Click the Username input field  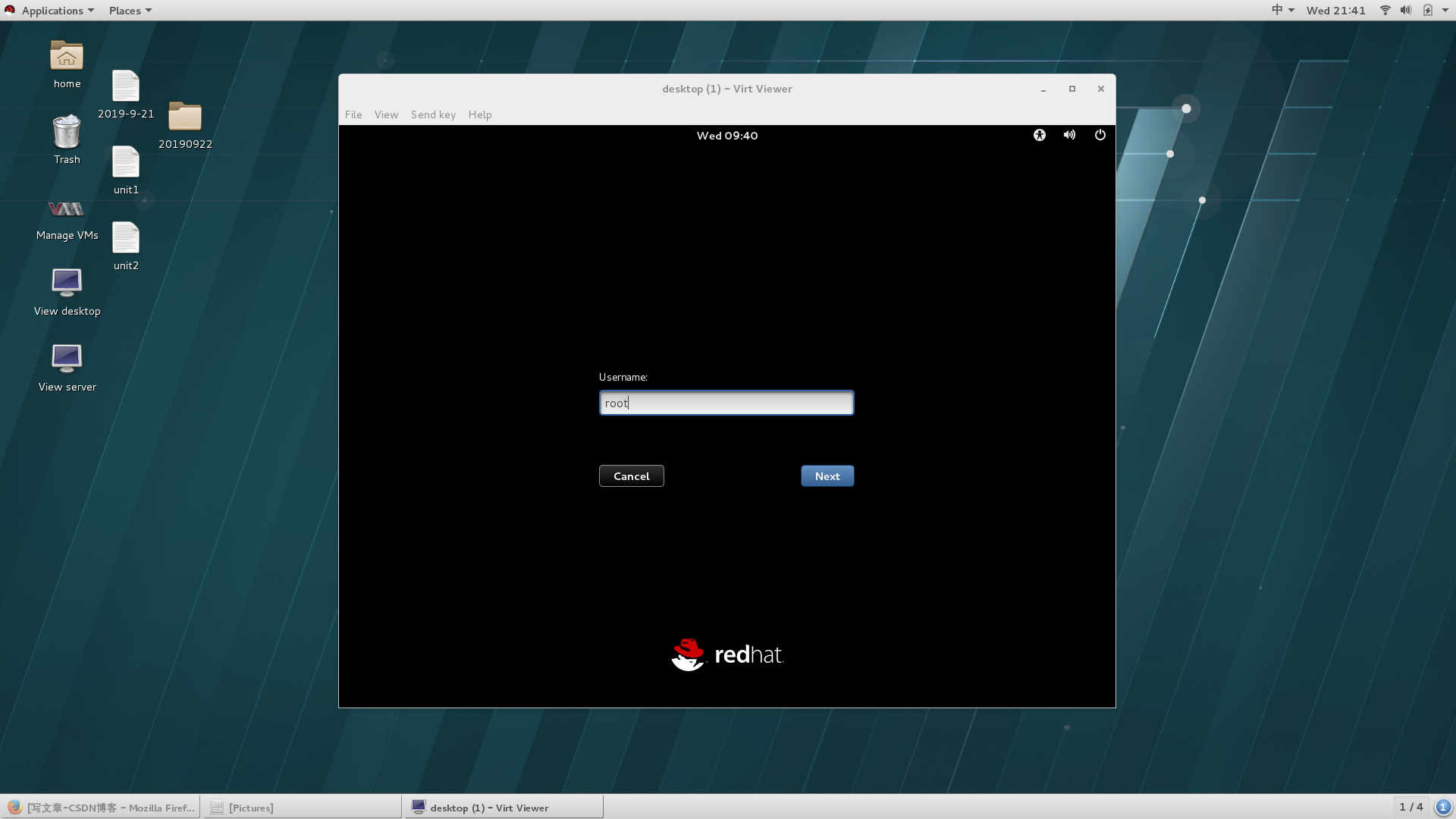[726, 403]
